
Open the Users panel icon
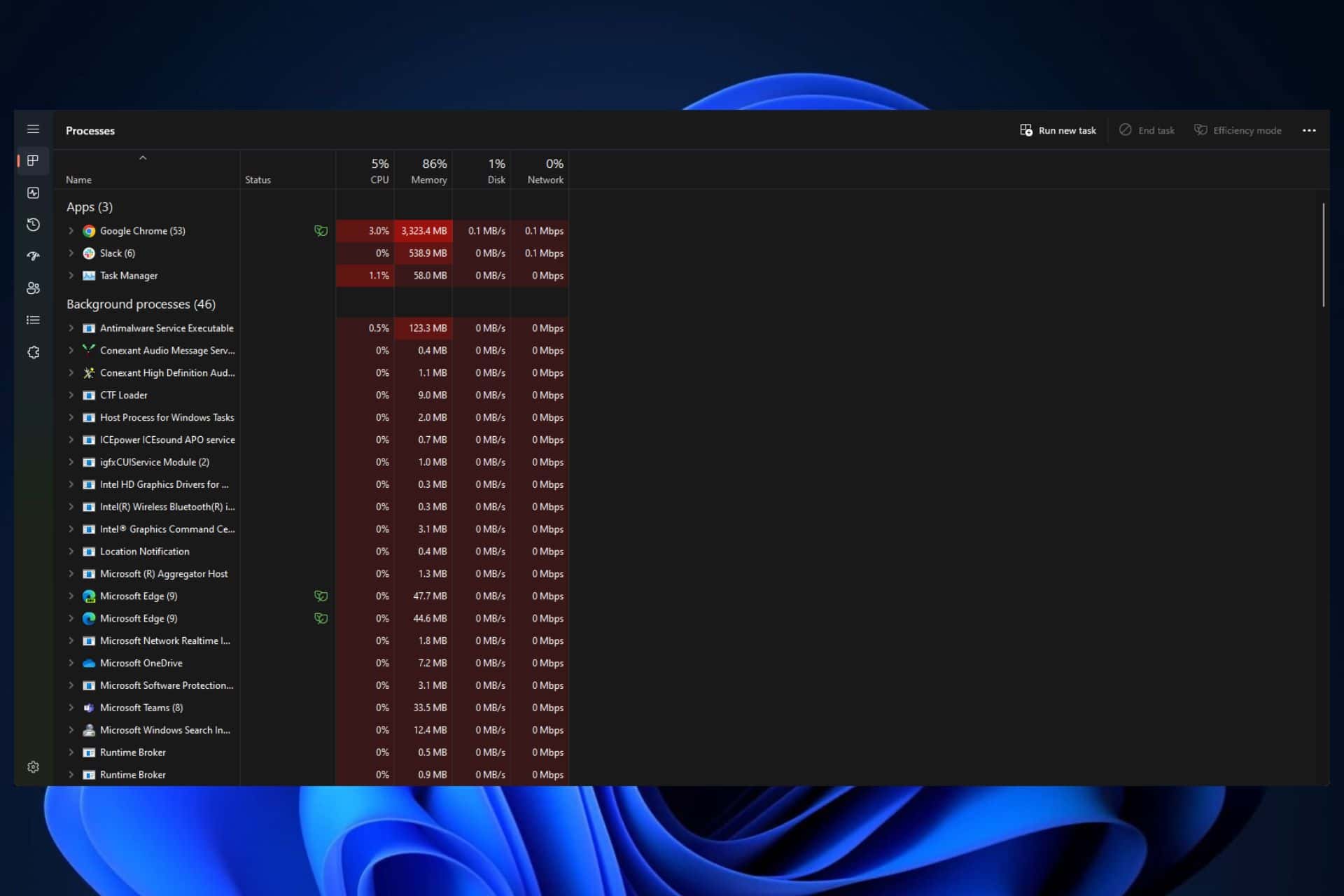[32, 287]
